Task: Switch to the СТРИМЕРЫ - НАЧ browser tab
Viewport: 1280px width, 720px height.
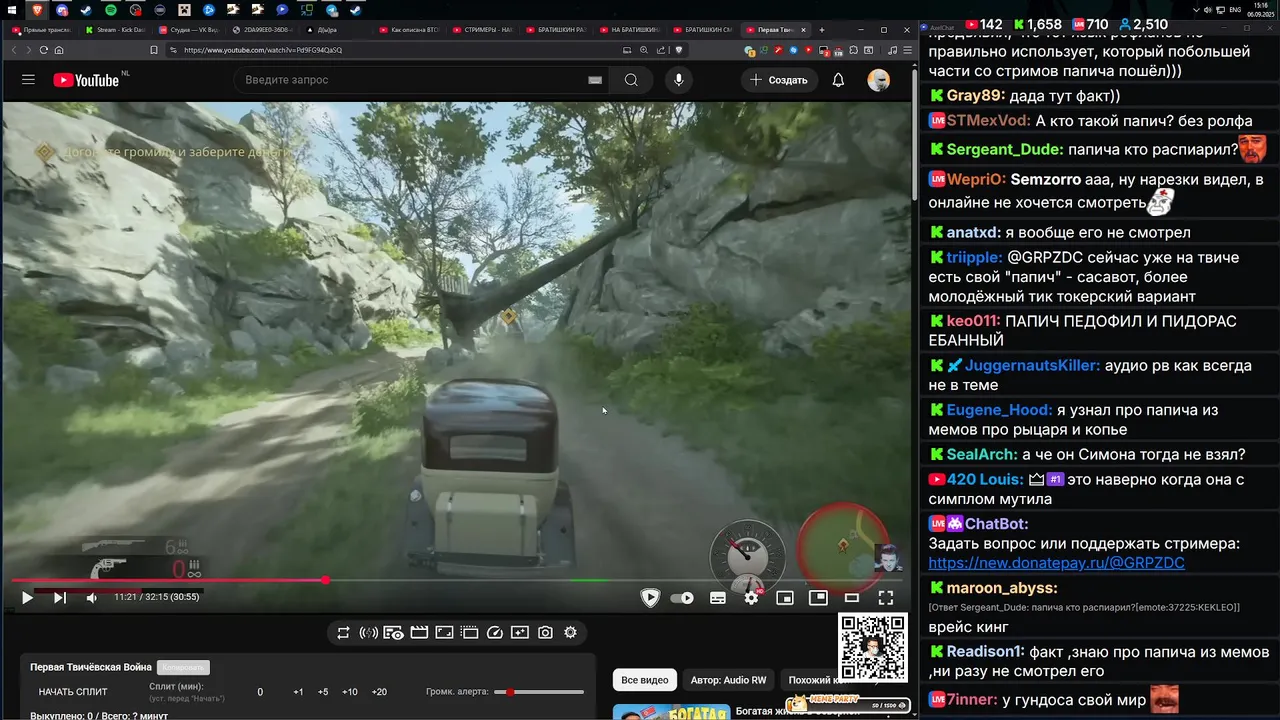Action: (482, 30)
